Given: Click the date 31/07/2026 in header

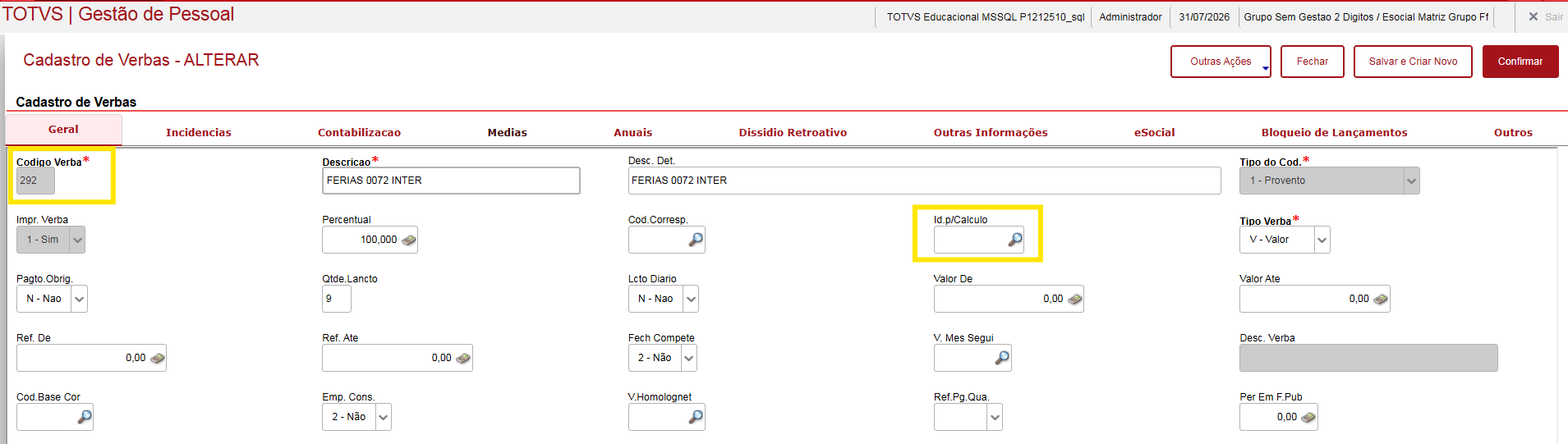Looking at the screenshot, I should coord(1204,16).
